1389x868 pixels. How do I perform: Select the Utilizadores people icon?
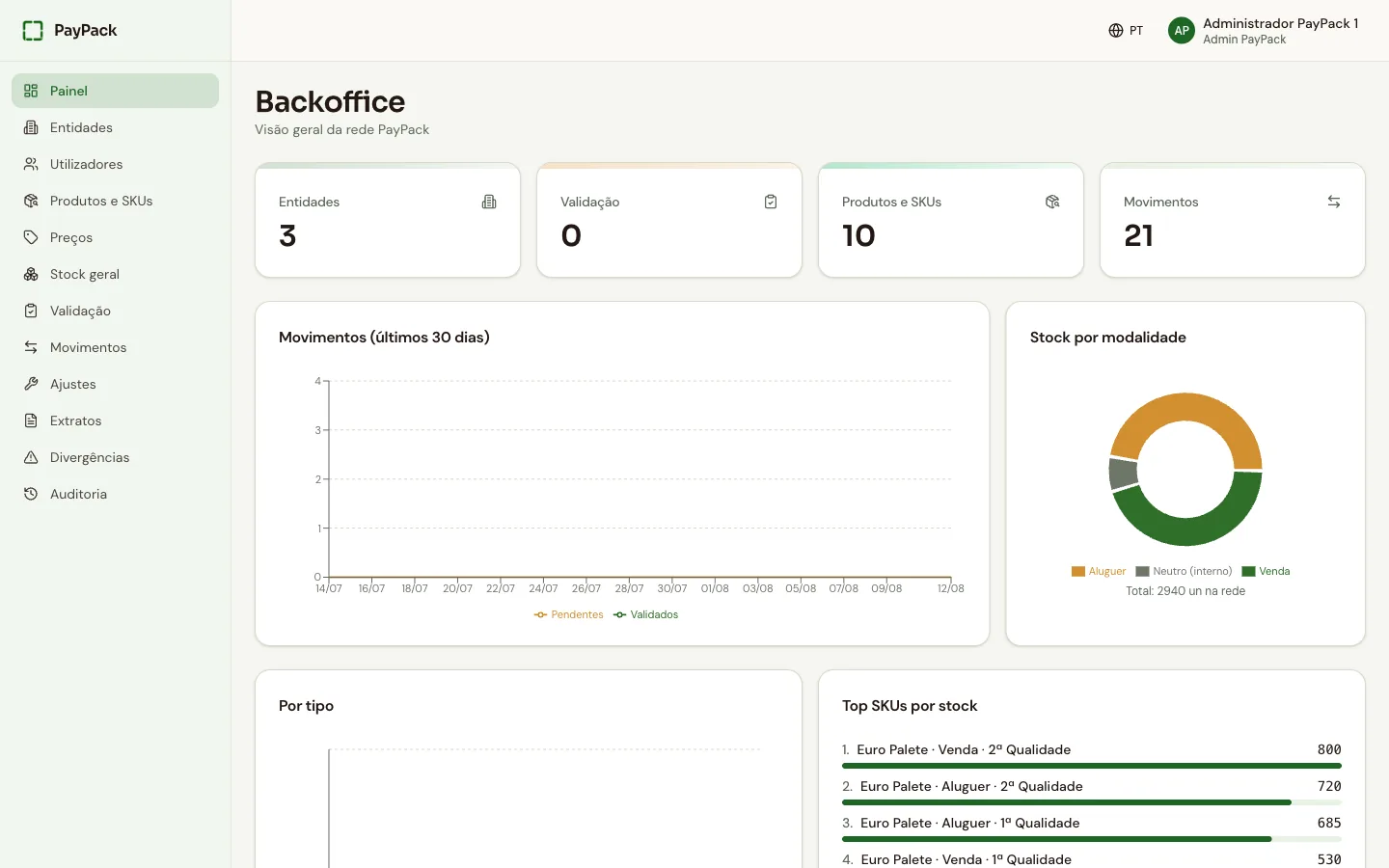pyautogui.click(x=31, y=164)
